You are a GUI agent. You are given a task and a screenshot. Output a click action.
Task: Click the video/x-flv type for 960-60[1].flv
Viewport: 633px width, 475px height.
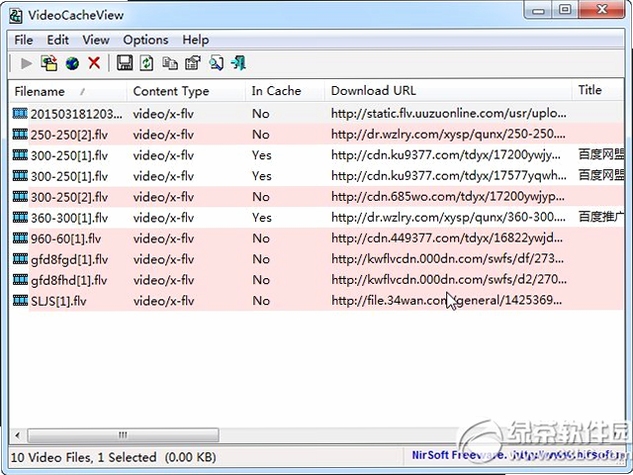click(x=163, y=239)
